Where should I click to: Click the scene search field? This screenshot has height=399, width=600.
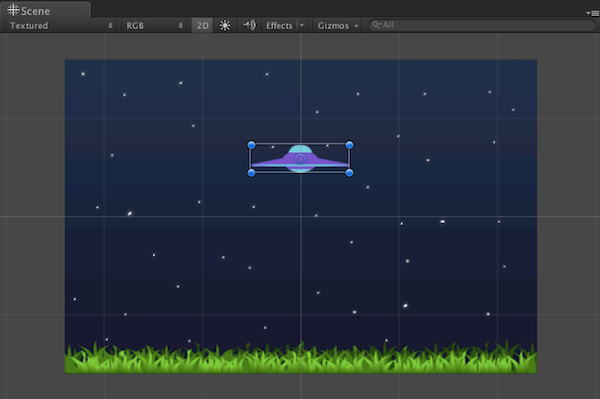click(x=482, y=25)
